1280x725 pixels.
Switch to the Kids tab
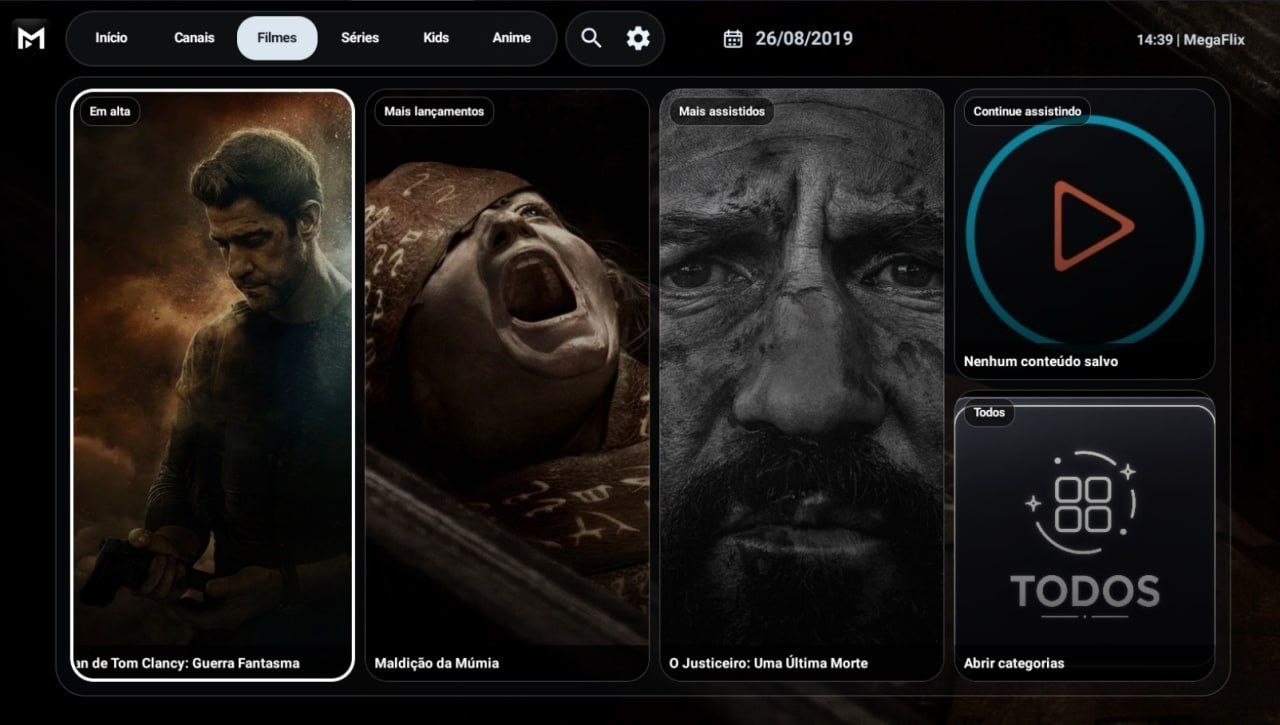(x=436, y=38)
